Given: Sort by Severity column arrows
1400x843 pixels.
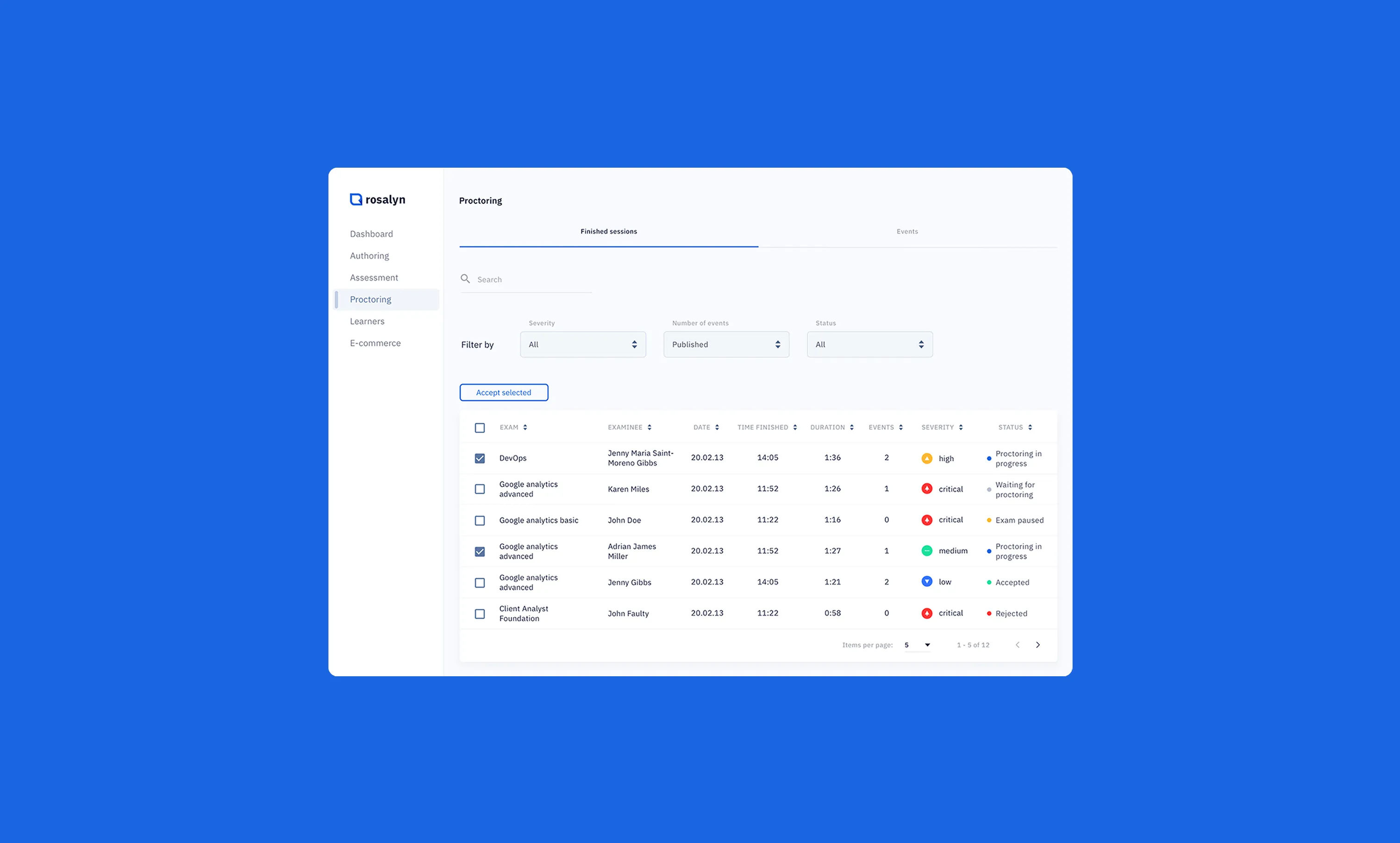Looking at the screenshot, I should coord(961,427).
